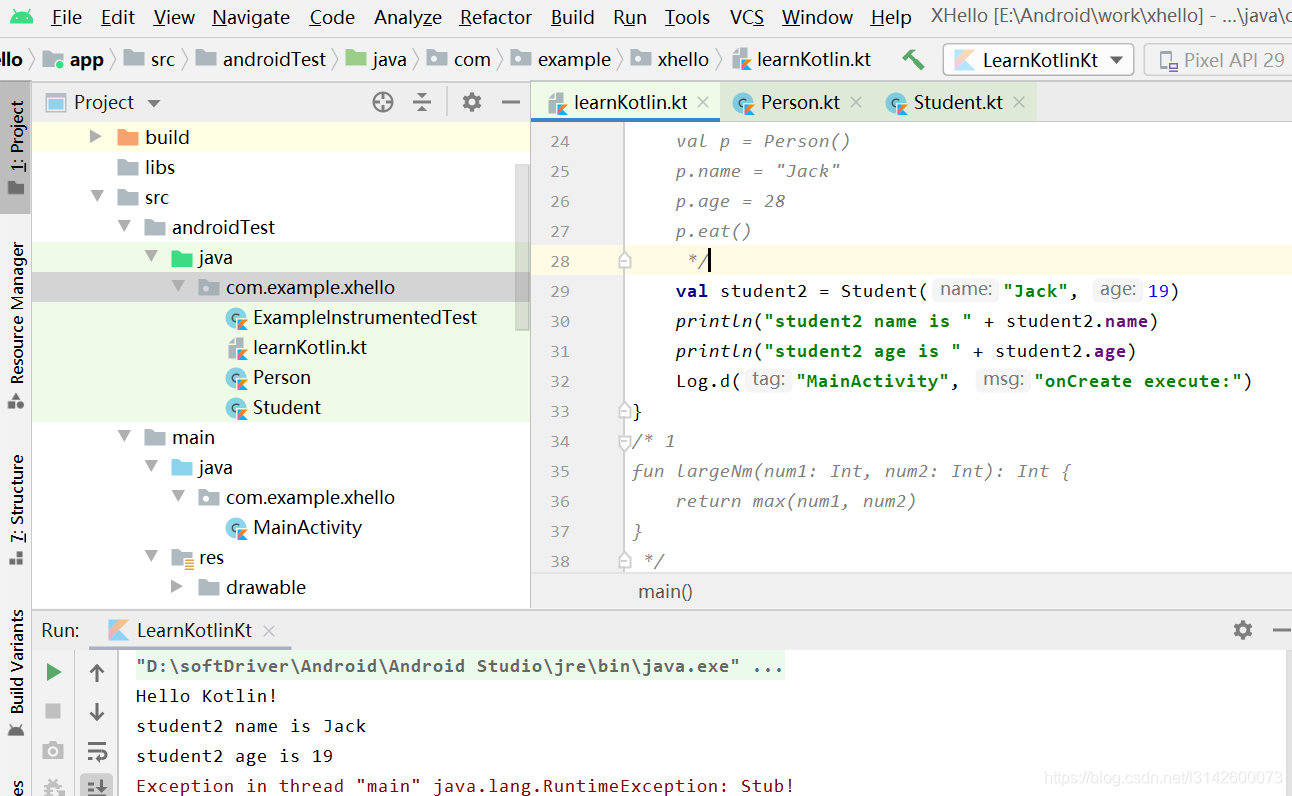This screenshot has height=796, width=1292.
Task: Select ExampleInstrumentedTest in project tree
Action: (365, 317)
